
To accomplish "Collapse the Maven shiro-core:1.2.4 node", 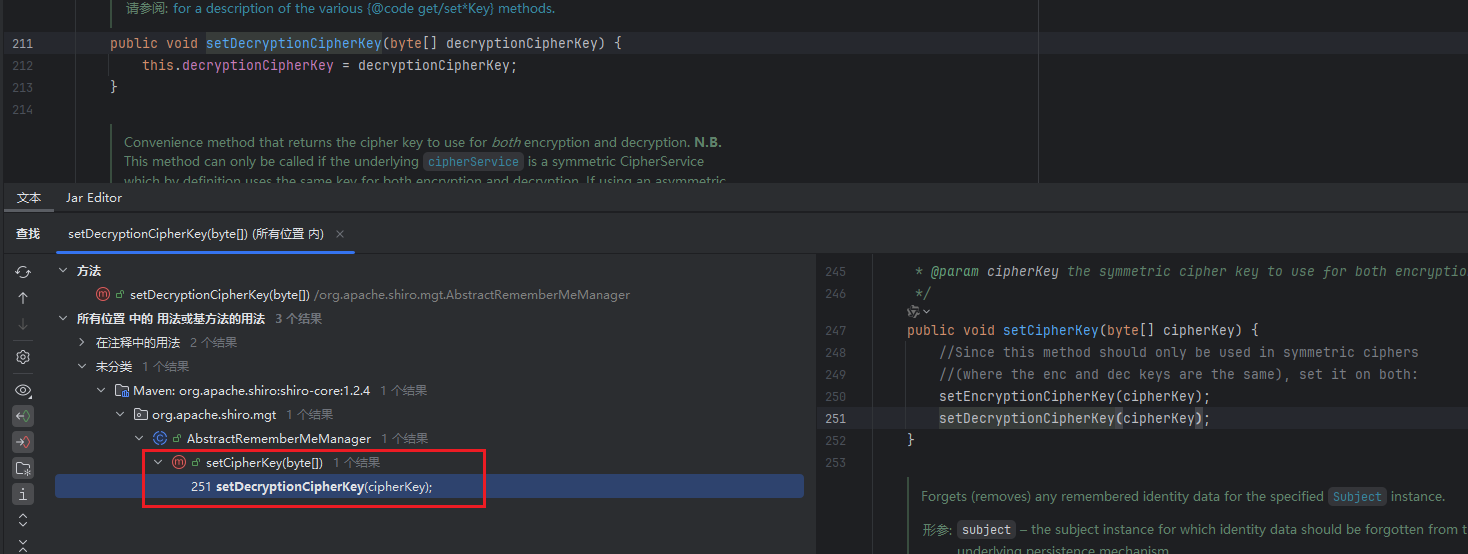I will click(102, 391).
